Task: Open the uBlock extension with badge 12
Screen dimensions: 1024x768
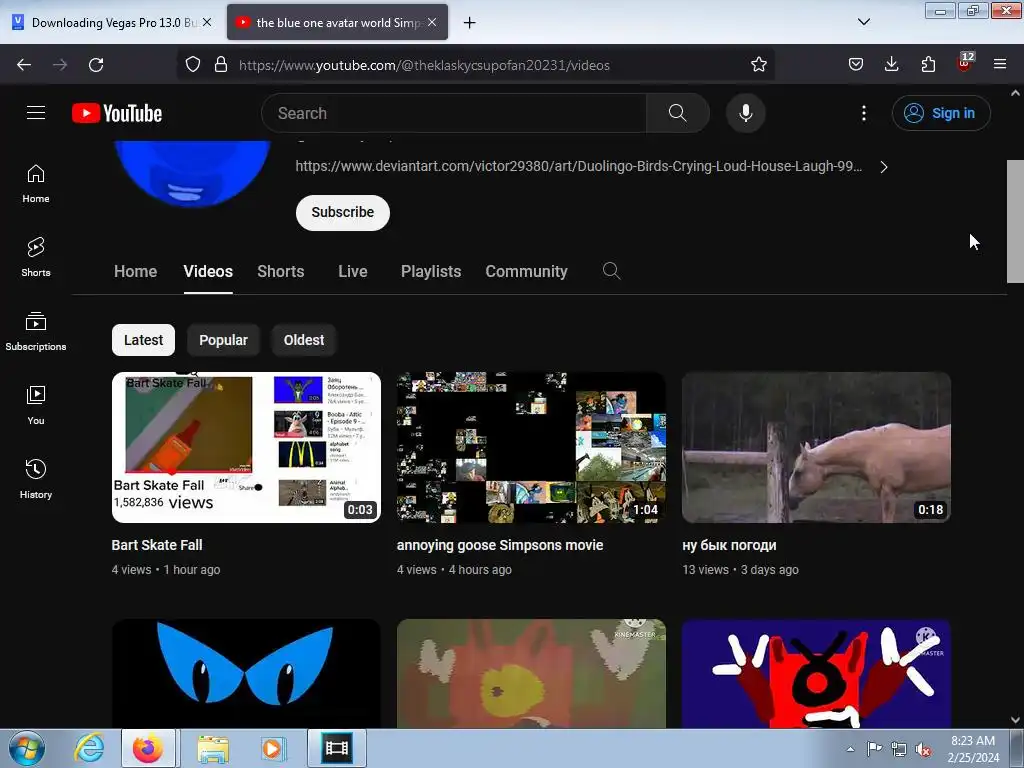Action: (x=965, y=63)
